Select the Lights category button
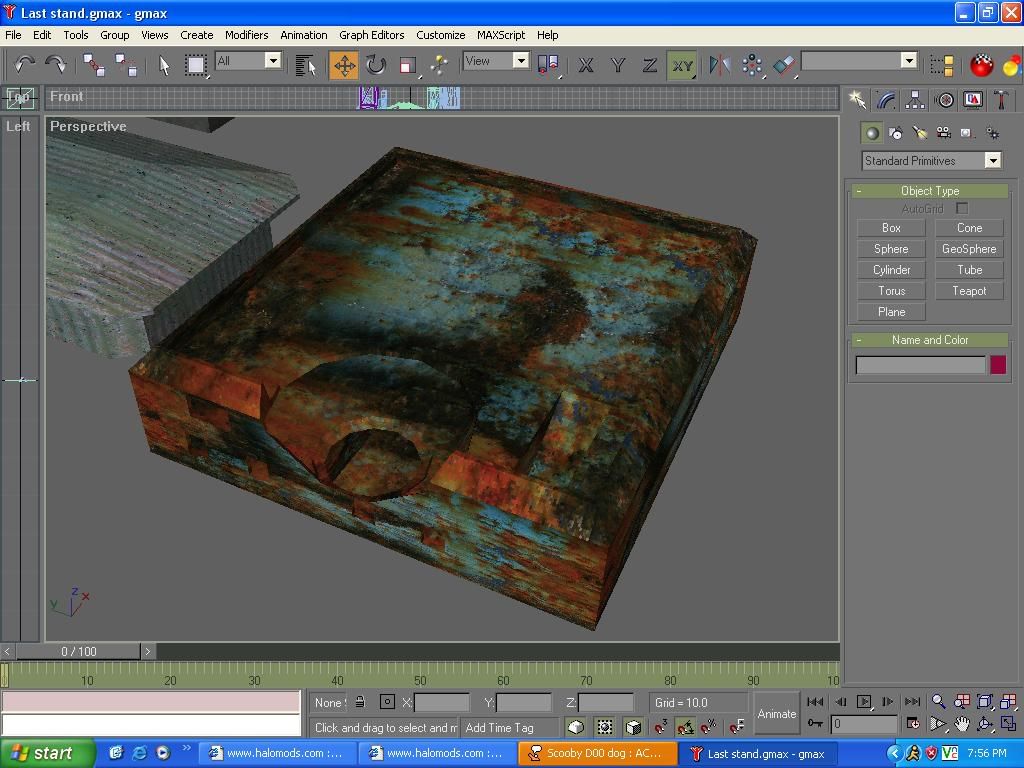Screen dimensions: 1024x768 coord(920,133)
